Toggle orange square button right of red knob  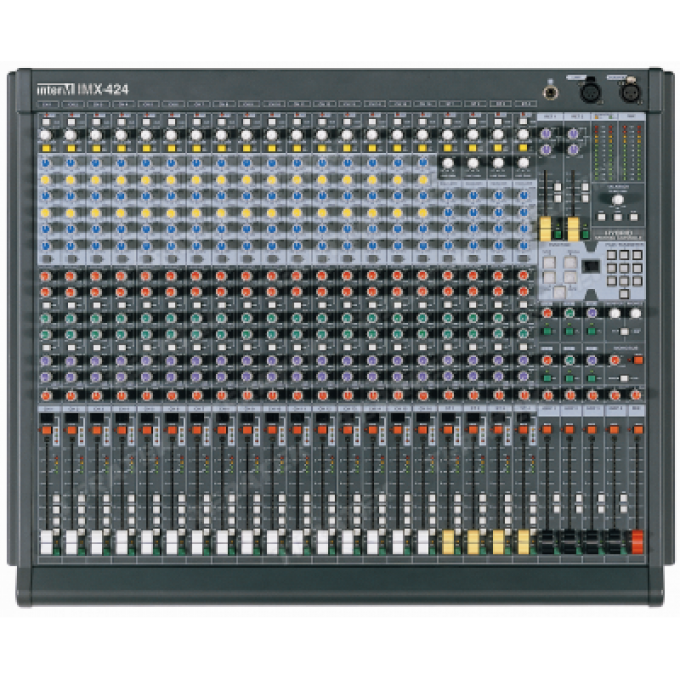pyautogui.click(x=638, y=360)
